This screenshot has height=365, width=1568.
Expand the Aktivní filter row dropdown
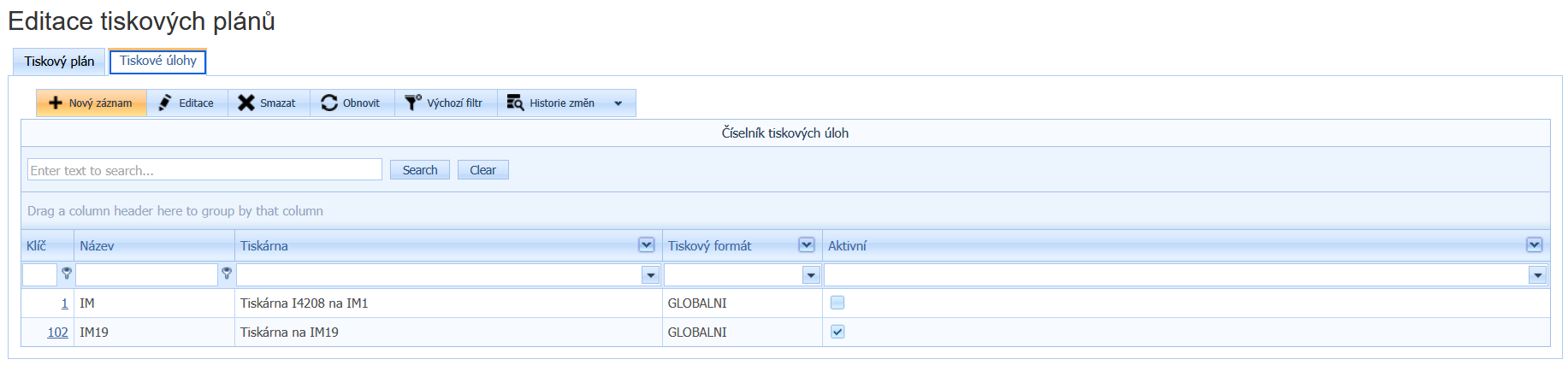tap(1537, 275)
